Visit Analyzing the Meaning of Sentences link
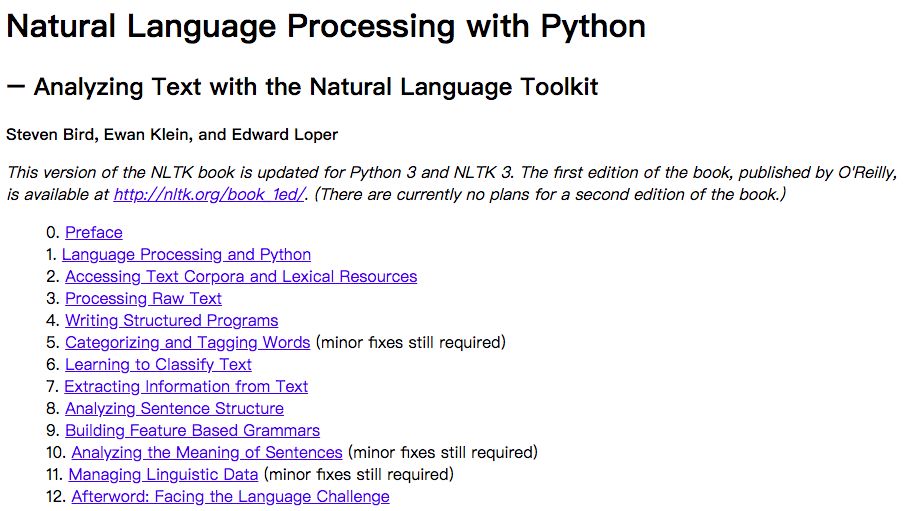 click(207, 453)
